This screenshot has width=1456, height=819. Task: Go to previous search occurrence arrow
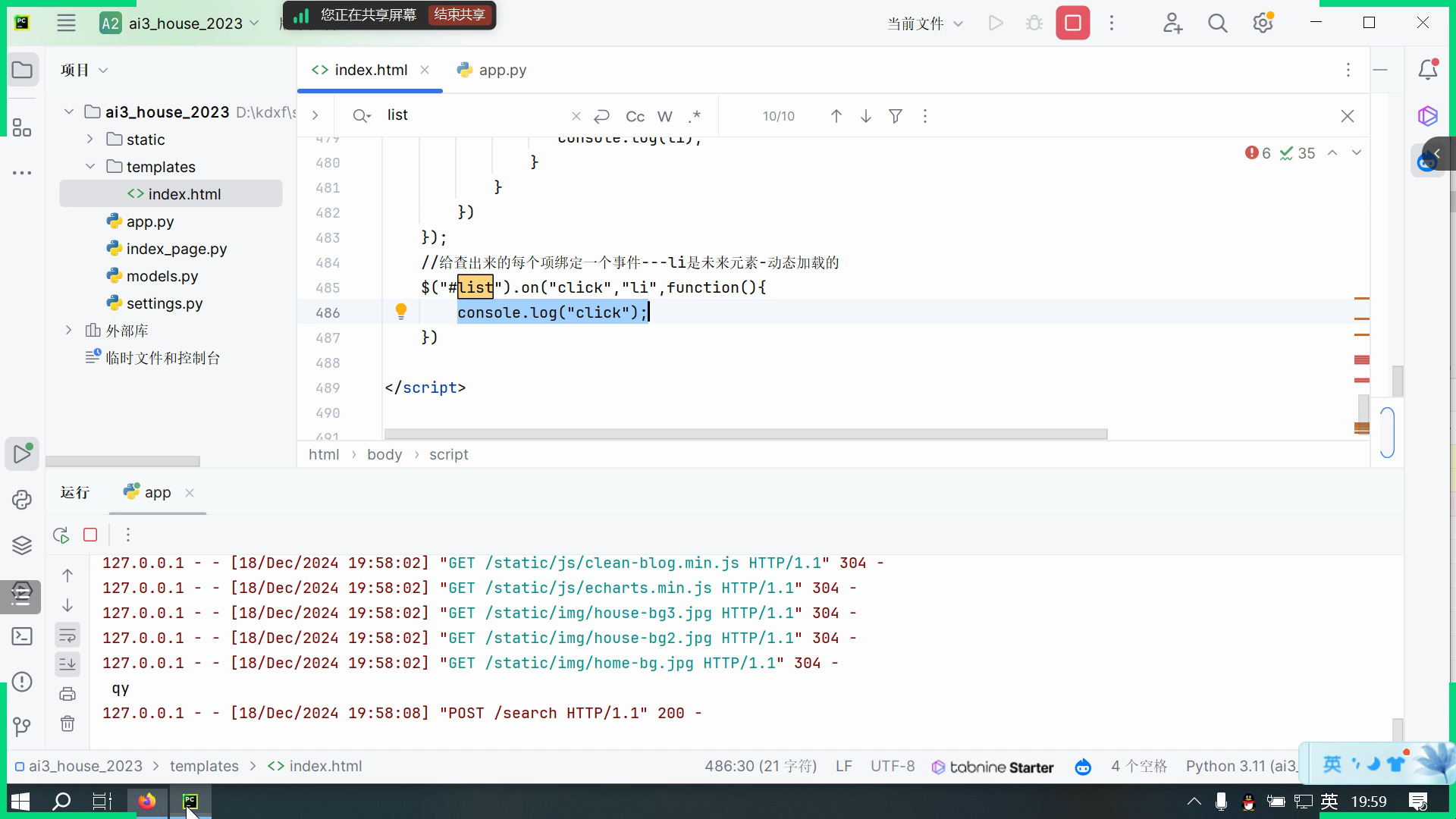(836, 116)
